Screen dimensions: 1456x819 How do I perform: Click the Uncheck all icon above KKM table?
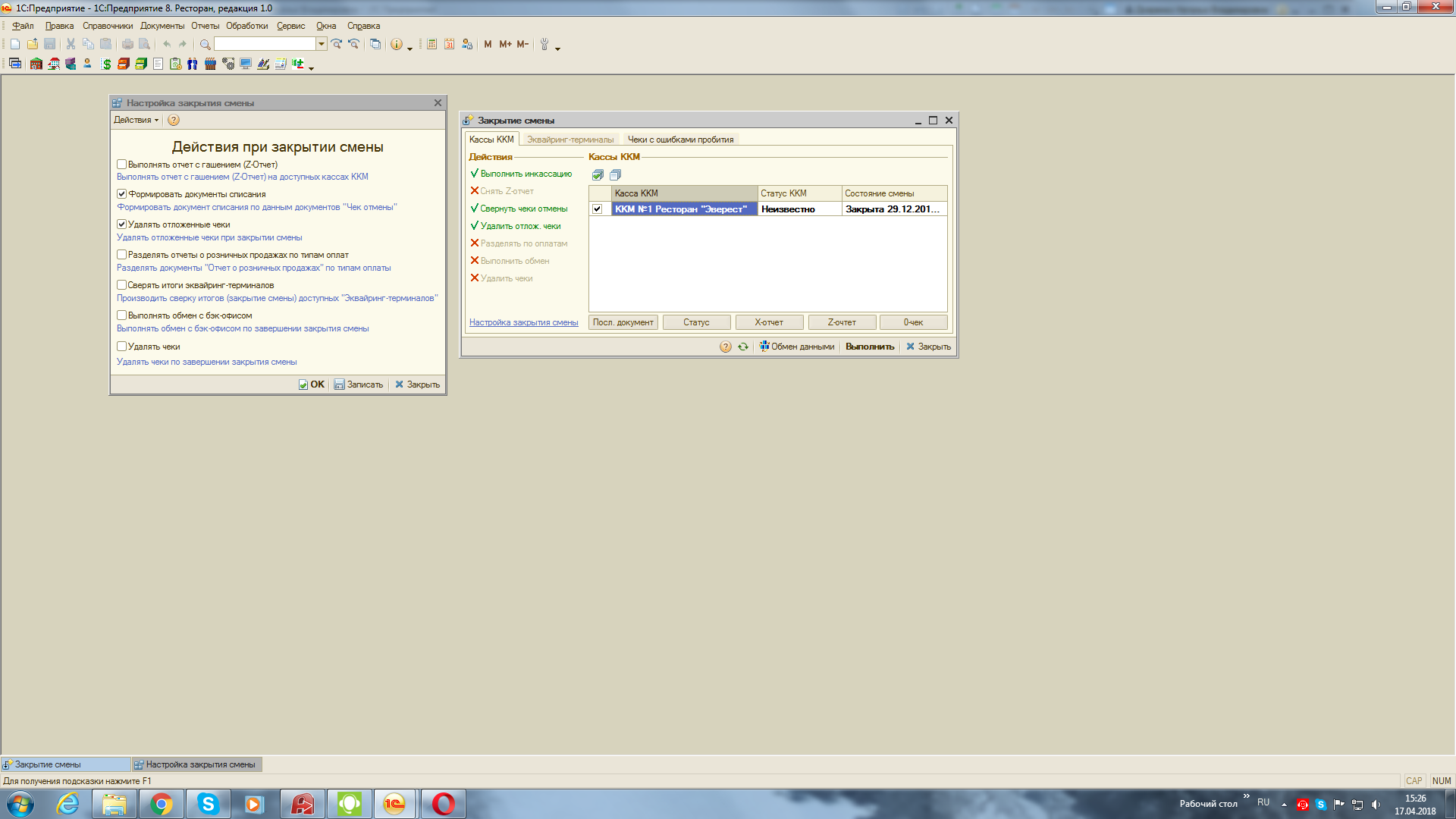pos(615,175)
